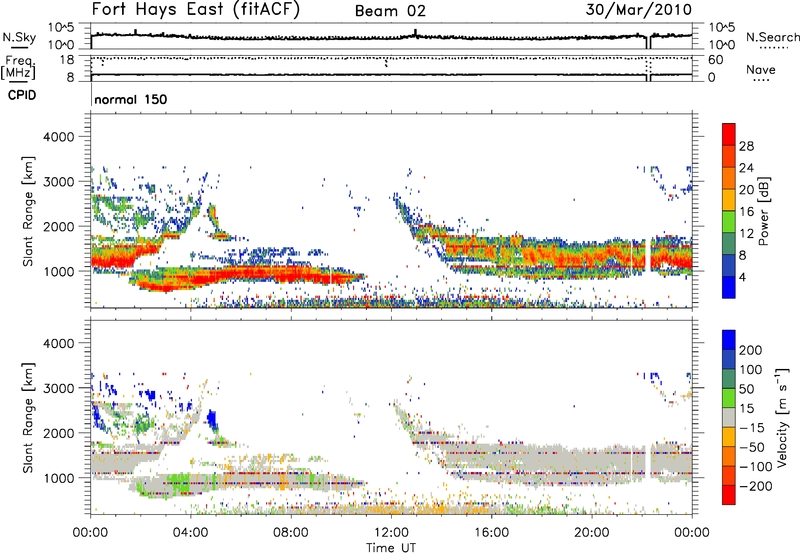Click the "Fort Hays East (fitACF)" title
Screen dimensions: 800x554
click(195, 10)
